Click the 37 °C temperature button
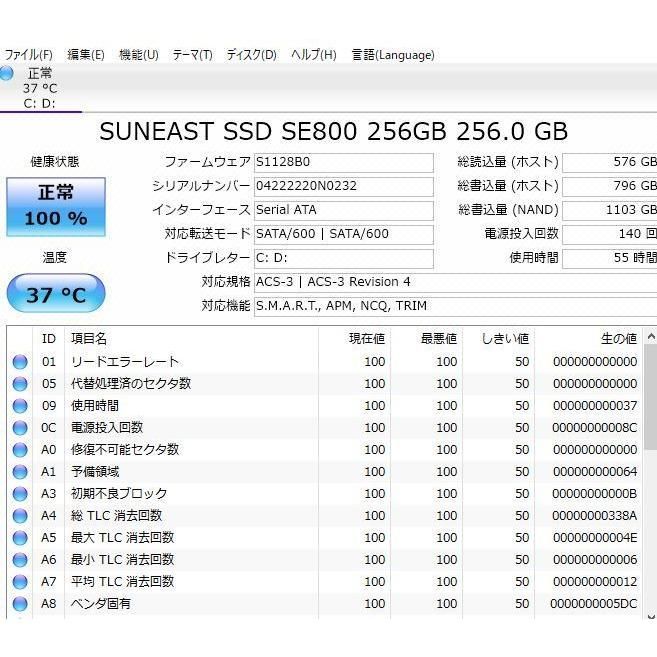 click(x=56, y=293)
